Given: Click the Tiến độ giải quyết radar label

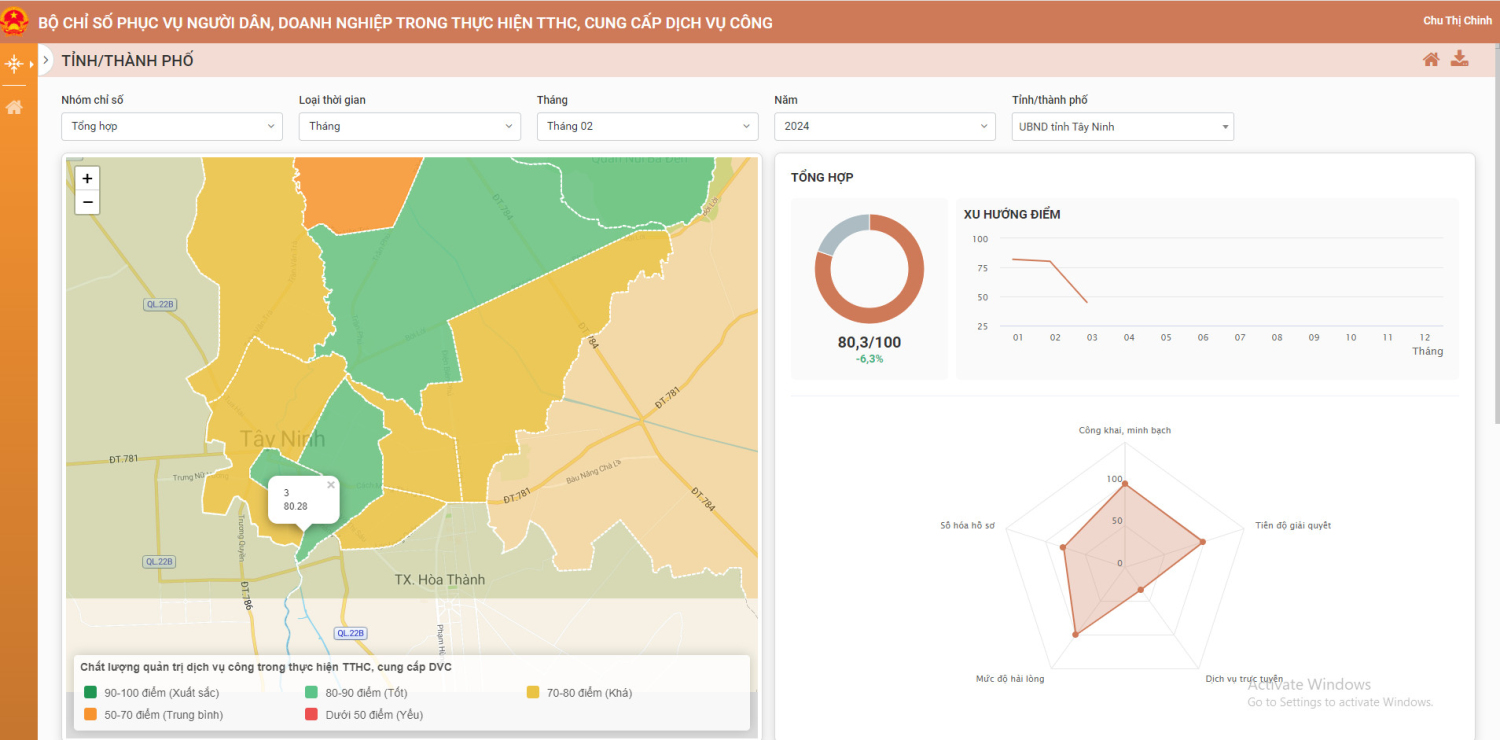Looking at the screenshot, I should coord(1293,525).
